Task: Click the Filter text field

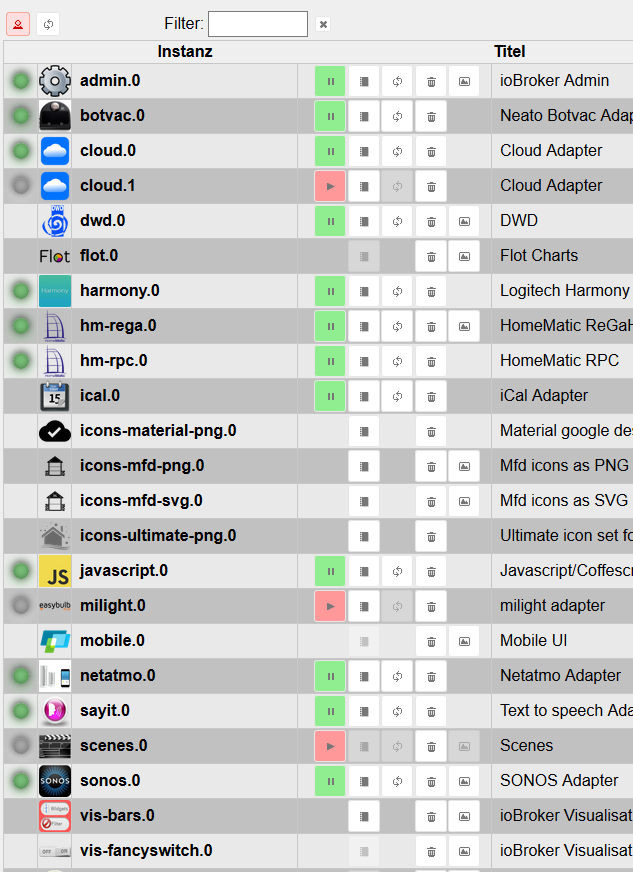Action: coord(258,24)
